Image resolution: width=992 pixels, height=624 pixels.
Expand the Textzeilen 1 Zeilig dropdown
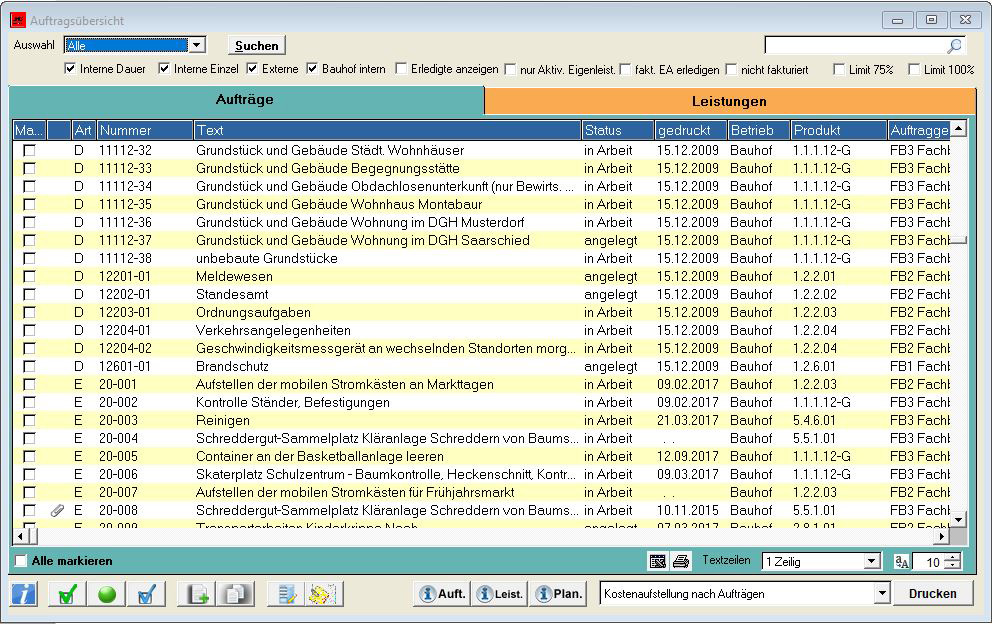click(x=871, y=562)
